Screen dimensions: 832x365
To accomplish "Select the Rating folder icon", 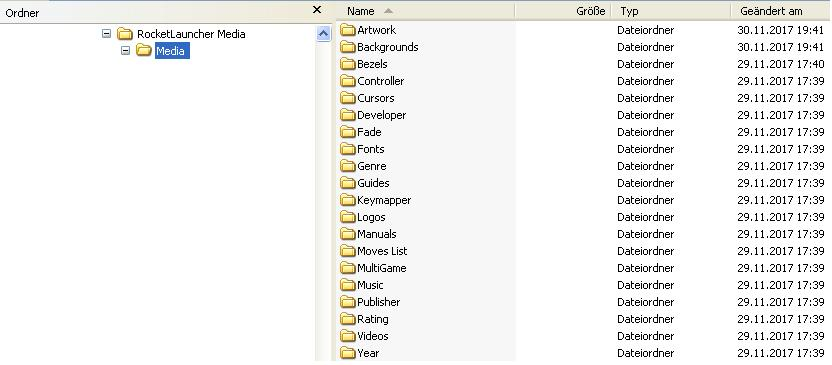I will coord(348,319).
